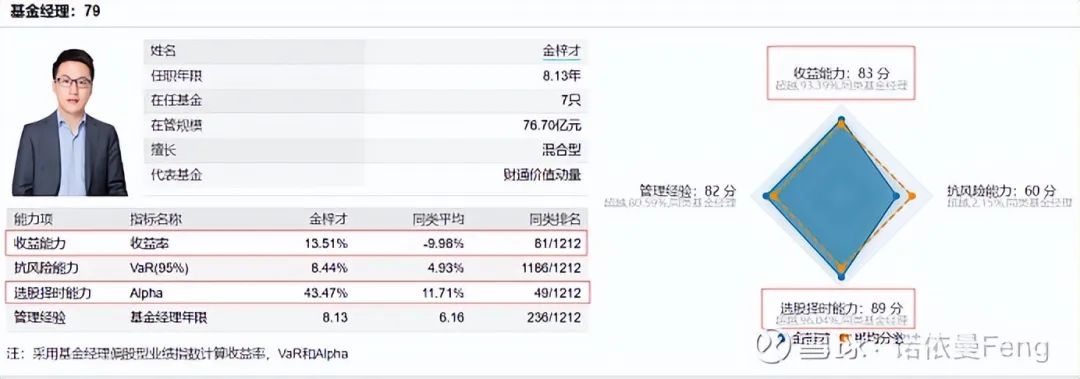Select the bottom blue radar point for 选股择时能力
Screen dimensions: 1080x379
tap(841, 276)
